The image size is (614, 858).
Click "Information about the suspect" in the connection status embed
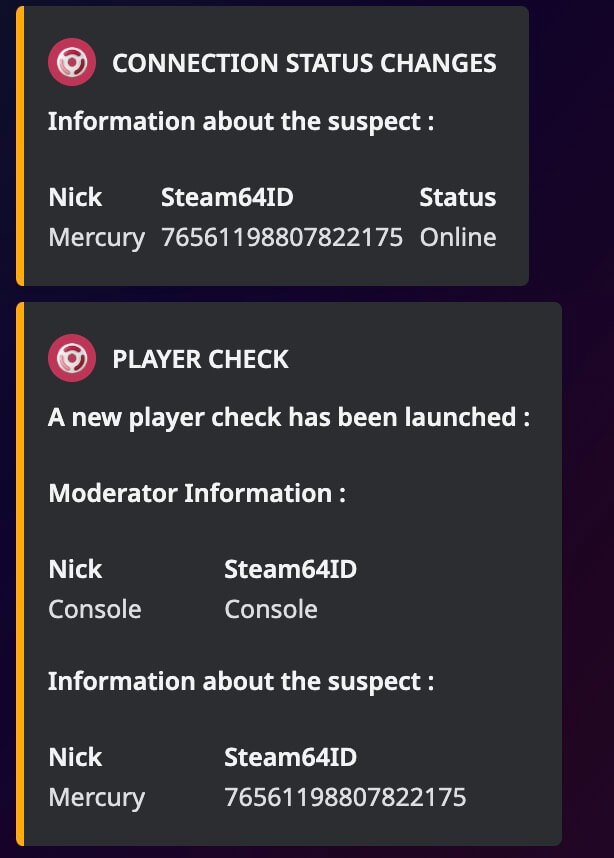[x=241, y=122]
